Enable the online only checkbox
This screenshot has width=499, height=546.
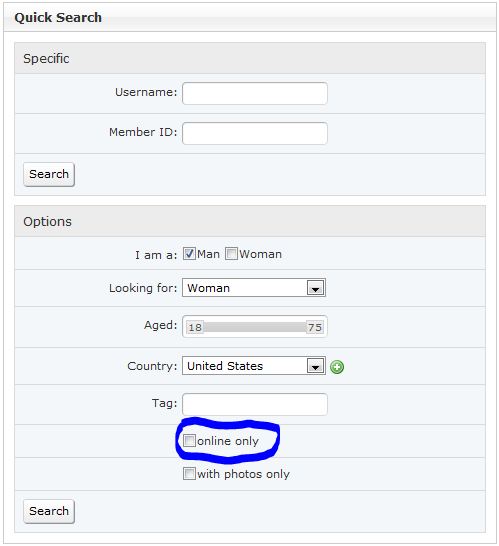click(189, 441)
